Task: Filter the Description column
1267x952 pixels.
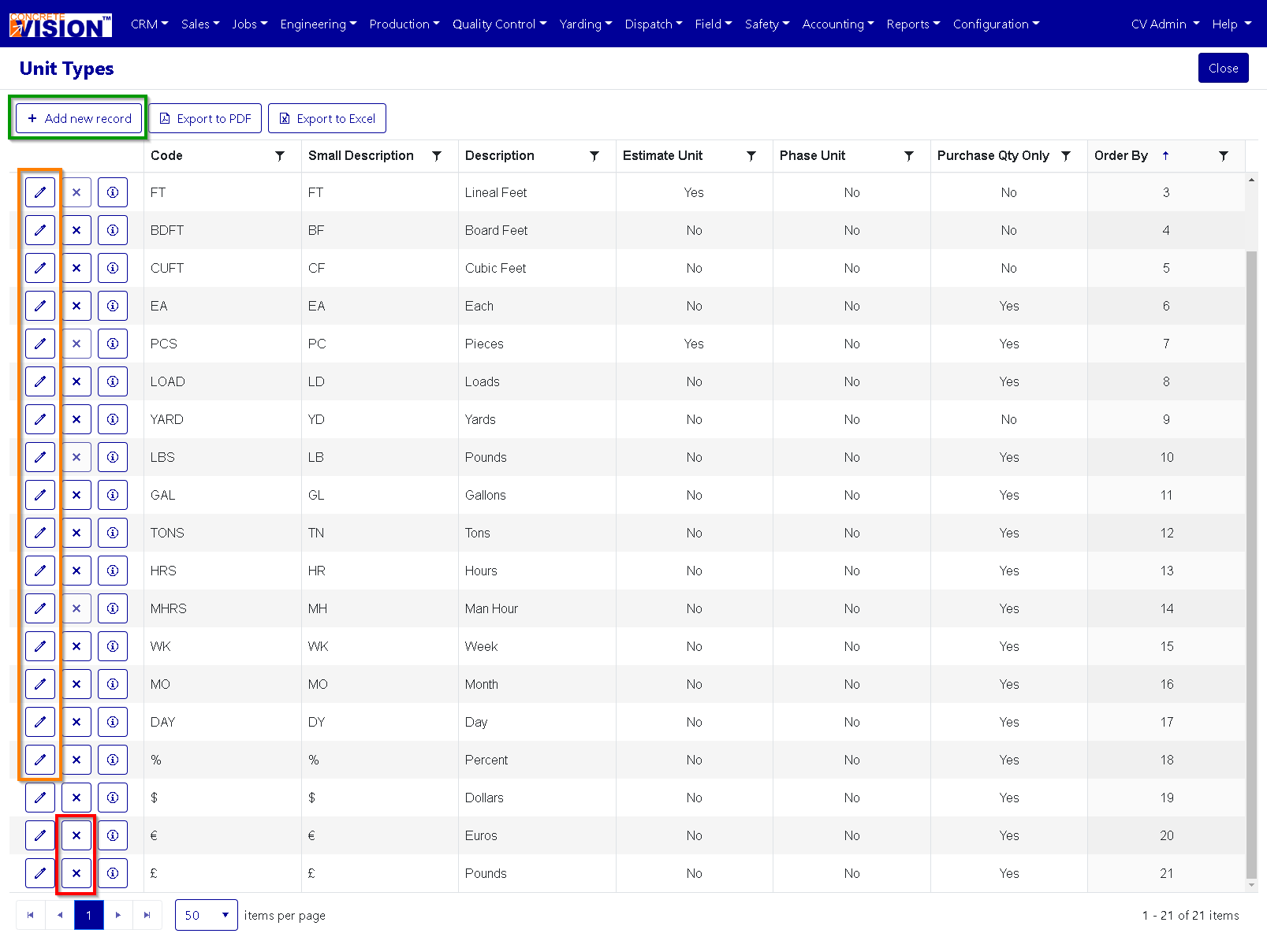Action: tap(594, 156)
